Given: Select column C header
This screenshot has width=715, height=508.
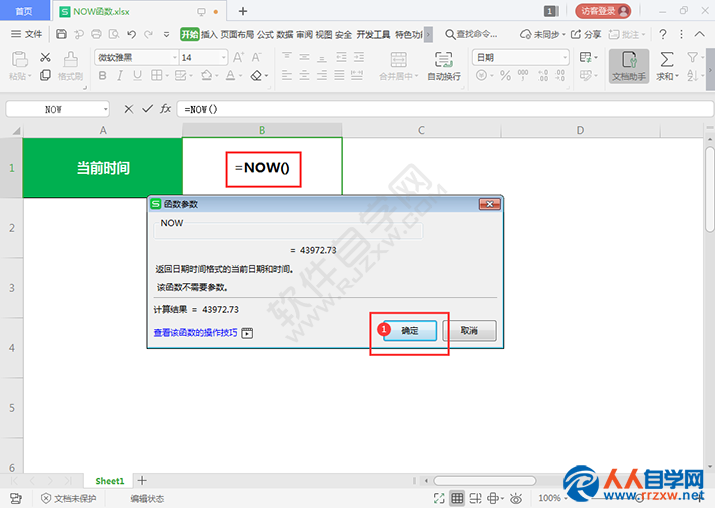Looking at the screenshot, I should 421,130.
